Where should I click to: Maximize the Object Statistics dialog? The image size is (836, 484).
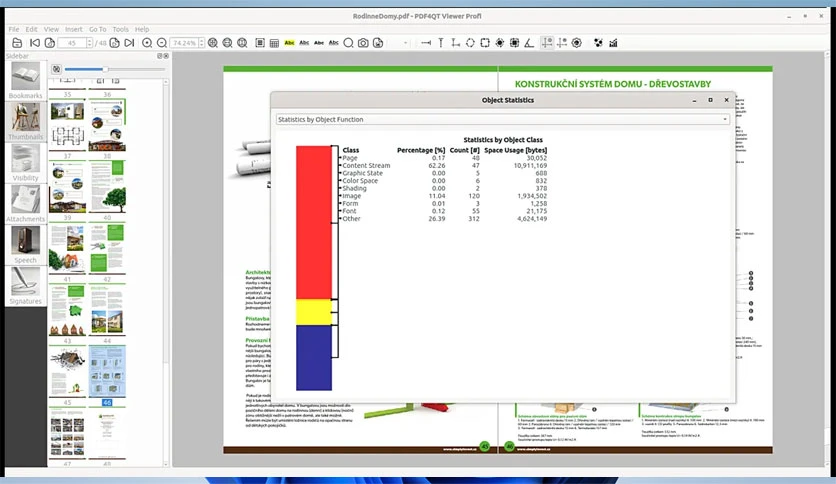point(710,100)
